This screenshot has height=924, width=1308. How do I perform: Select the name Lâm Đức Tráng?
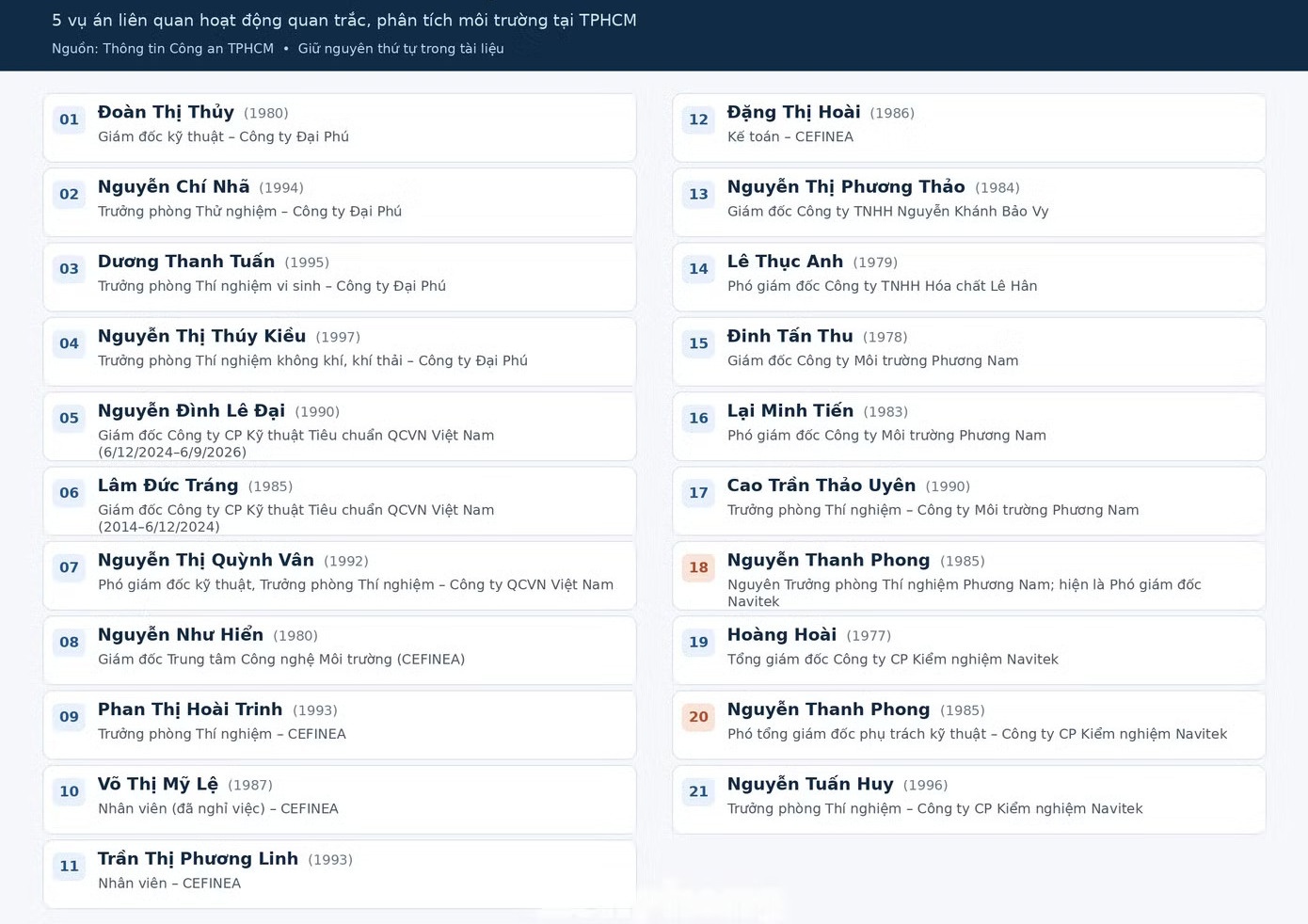click(167, 486)
